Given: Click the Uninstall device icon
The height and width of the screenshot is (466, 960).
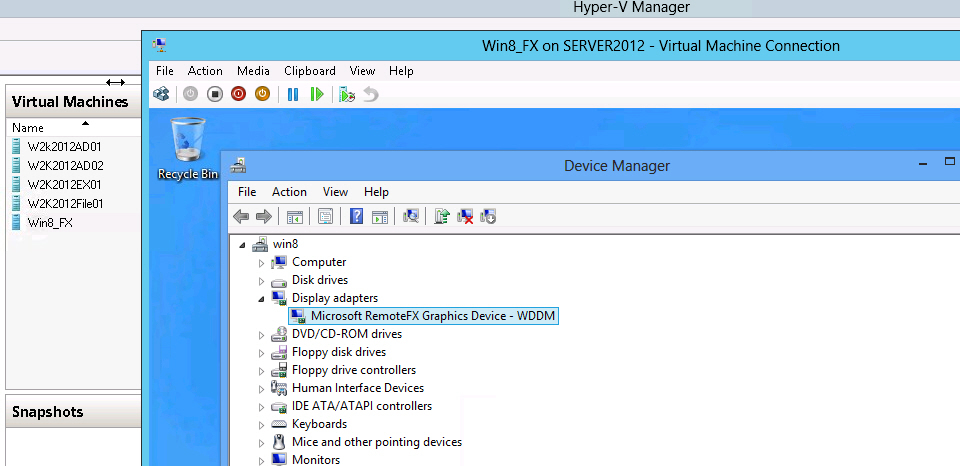Looking at the screenshot, I should point(465,216).
